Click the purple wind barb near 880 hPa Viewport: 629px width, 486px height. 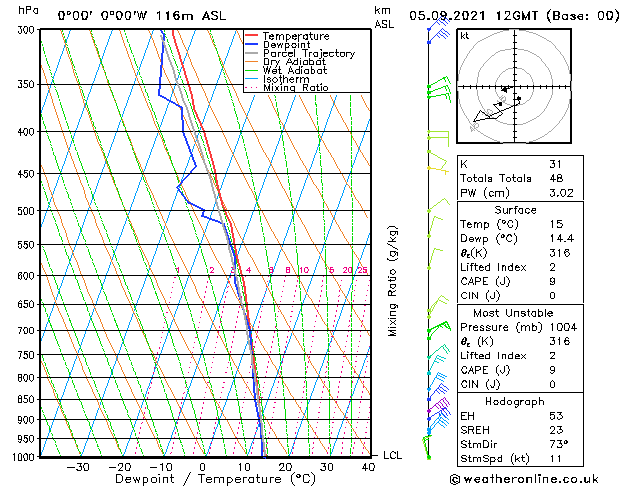(x=438, y=405)
